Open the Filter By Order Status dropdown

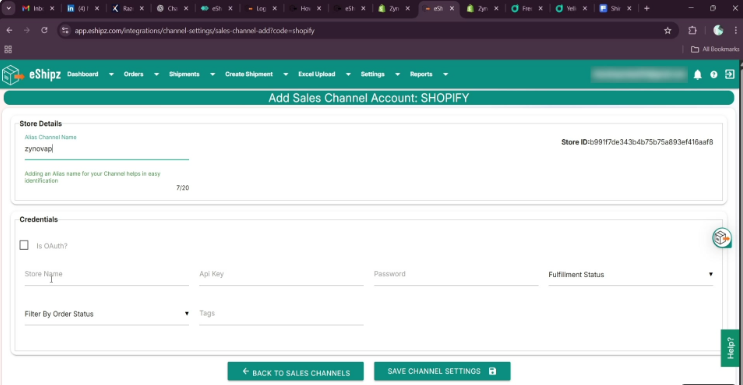coord(107,315)
